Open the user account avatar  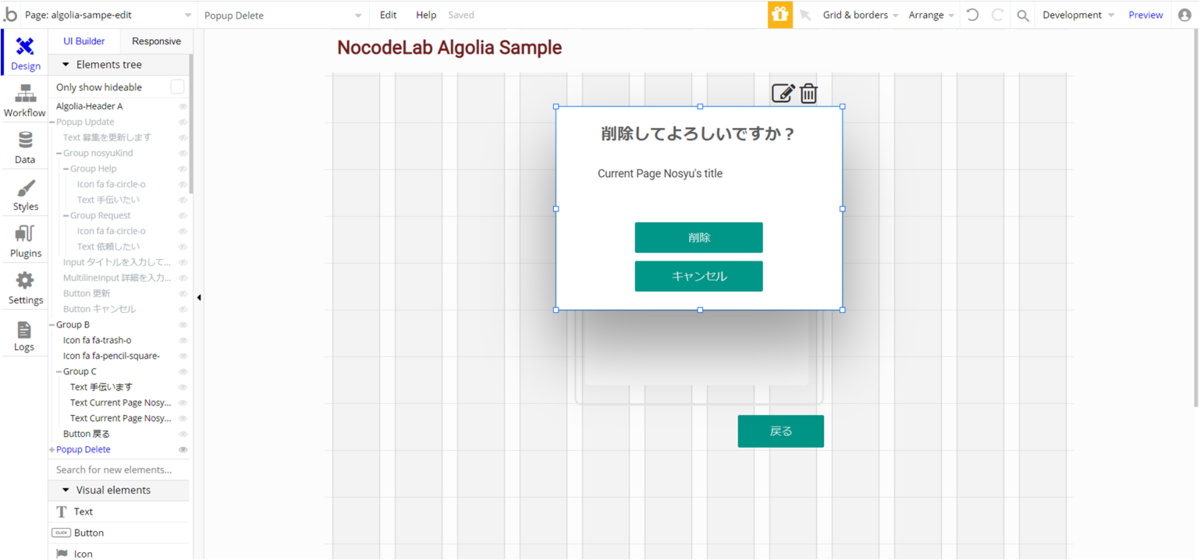[1185, 15]
